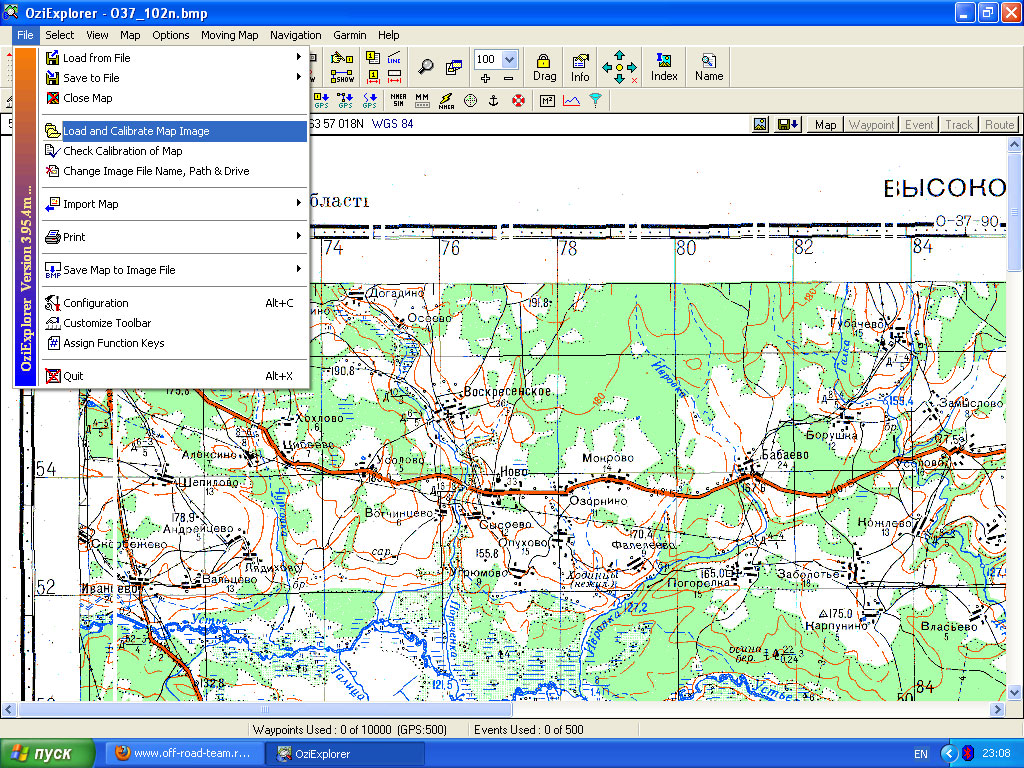This screenshot has height=768, width=1024.
Task: Open the Select menu
Action: click(59, 35)
